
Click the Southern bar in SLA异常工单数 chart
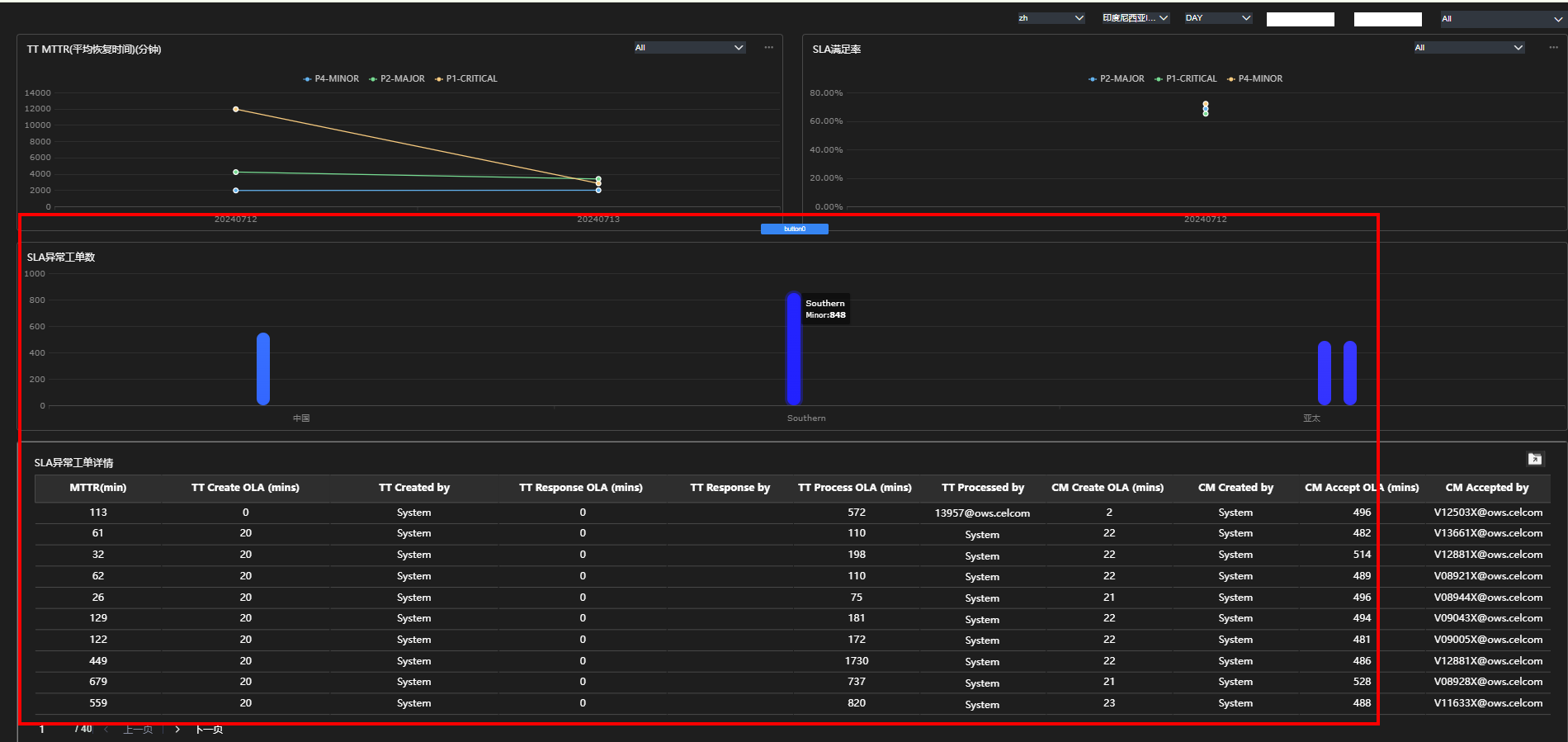tap(794, 348)
